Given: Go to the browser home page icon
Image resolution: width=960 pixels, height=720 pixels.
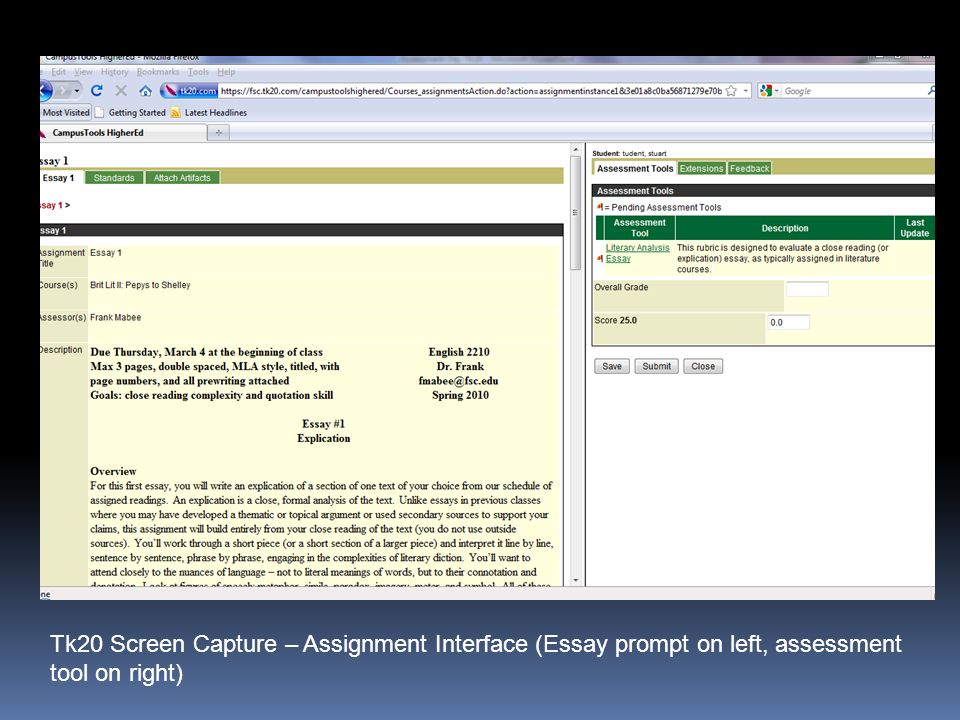Looking at the screenshot, I should tap(145, 91).
